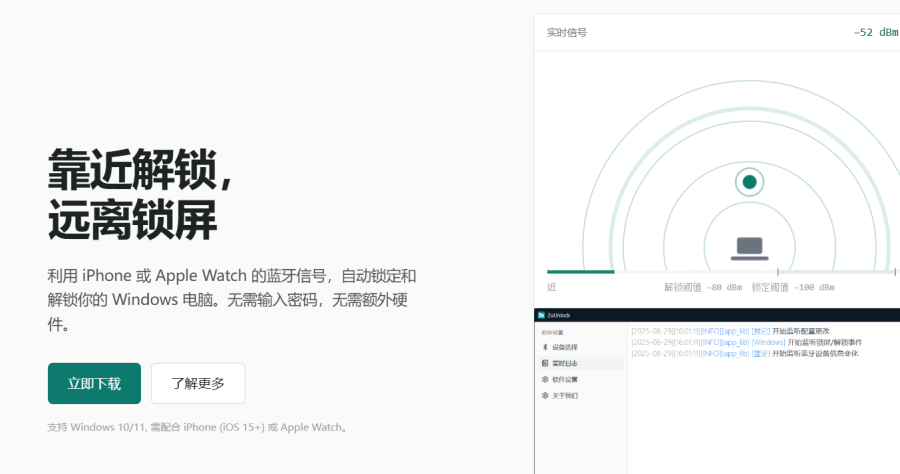Click the 立即下载 download button
Image resolution: width=900 pixels, height=474 pixels.
point(94,383)
